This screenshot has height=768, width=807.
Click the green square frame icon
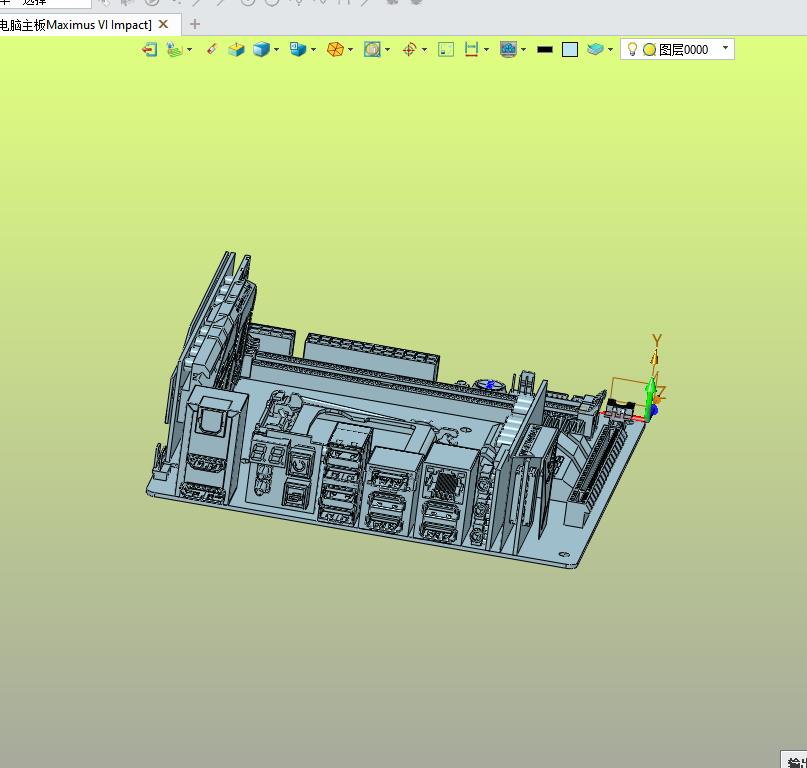(446, 49)
